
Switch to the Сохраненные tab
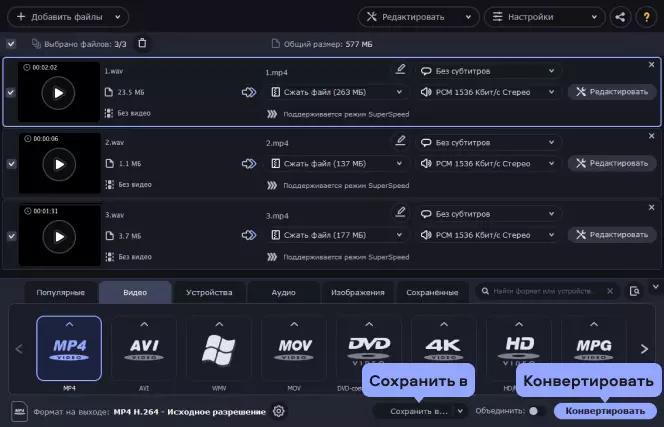[432, 292]
